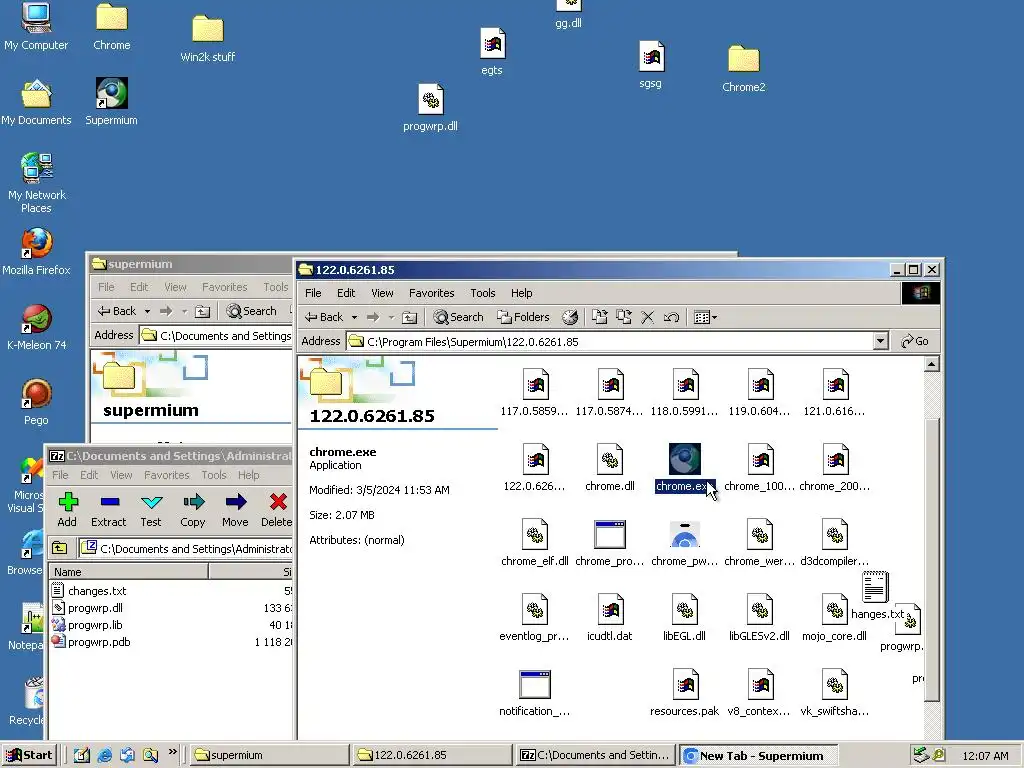Select the eventlog_pr… file
Image resolution: width=1024 pixels, height=768 pixels.
534,617
